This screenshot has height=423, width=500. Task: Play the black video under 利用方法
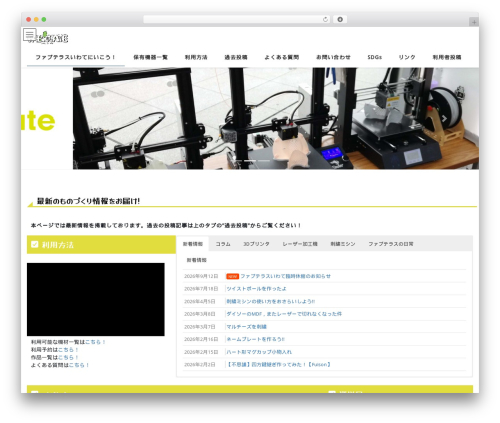[x=96, y=299]
